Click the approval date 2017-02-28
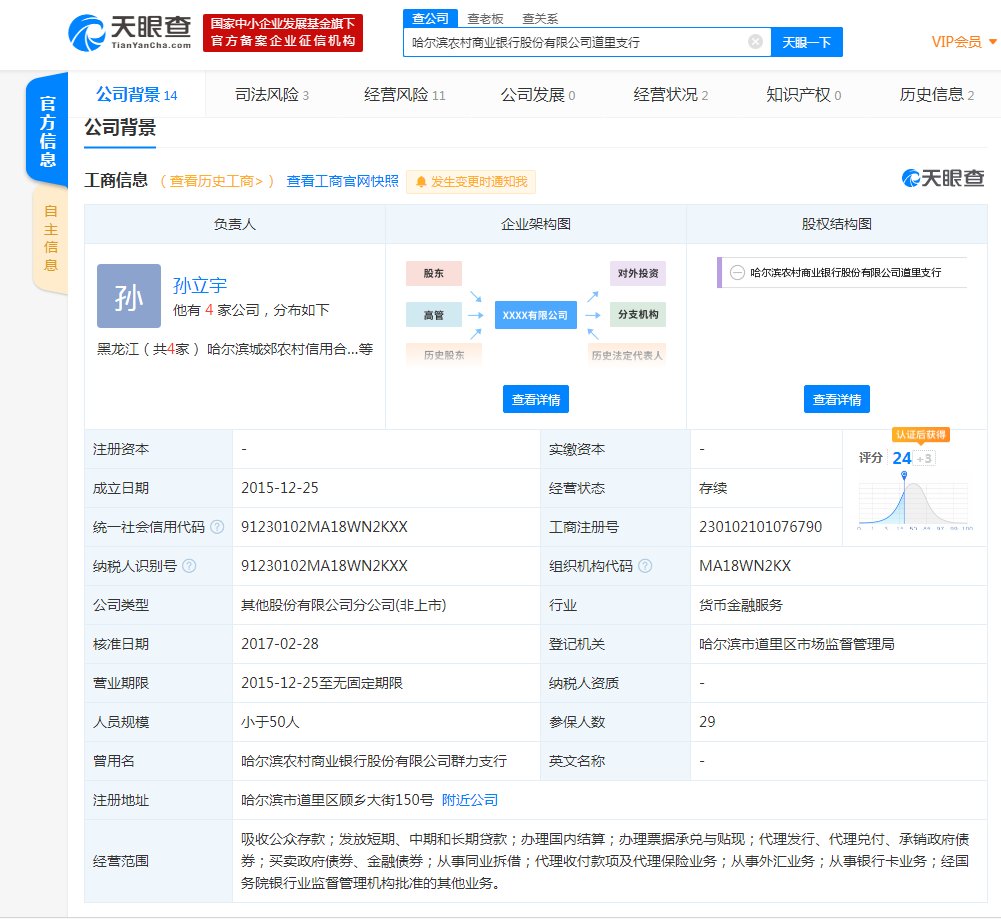Screen dimensions: 1001x919 (x=280, y=644)
